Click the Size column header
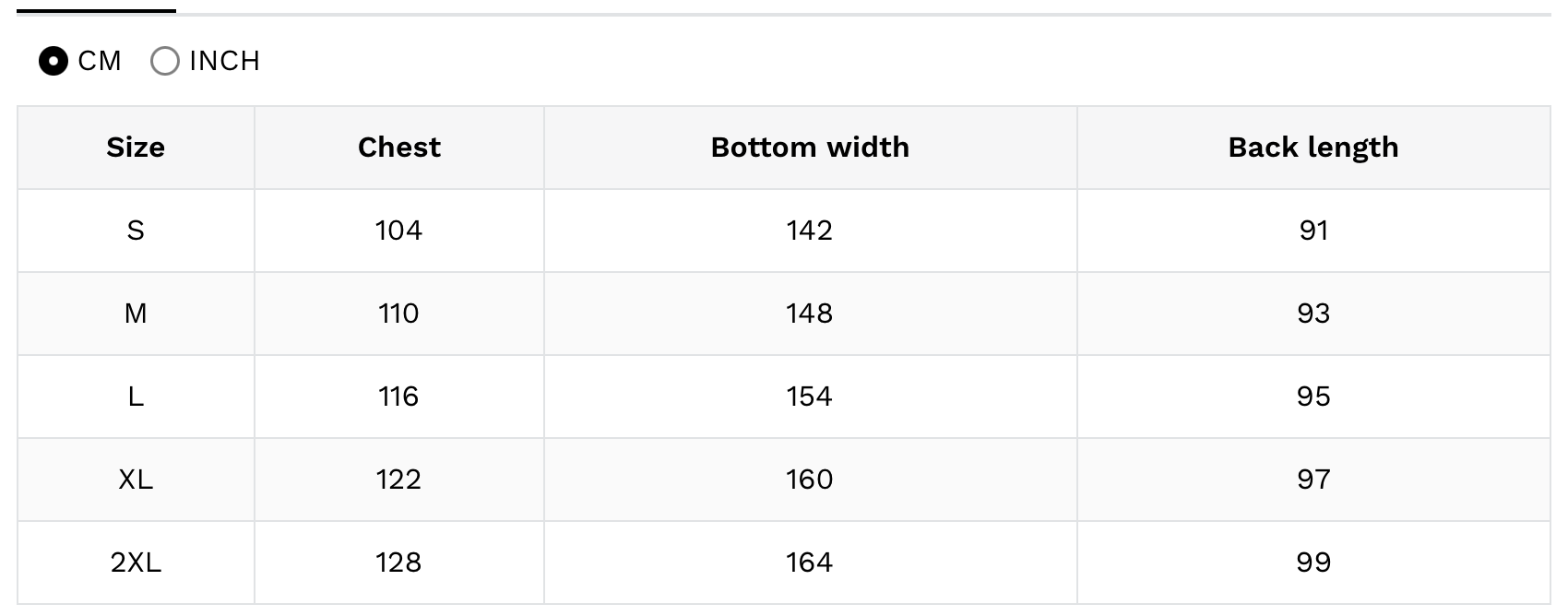The width and height of the screenshot is (1568, 616). pyautogui.click(x=136, y=148)
